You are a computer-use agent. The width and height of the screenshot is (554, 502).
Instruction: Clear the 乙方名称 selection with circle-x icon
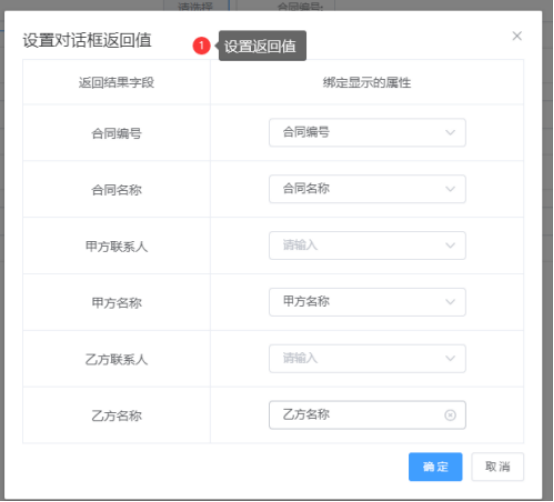click(450, 415)
